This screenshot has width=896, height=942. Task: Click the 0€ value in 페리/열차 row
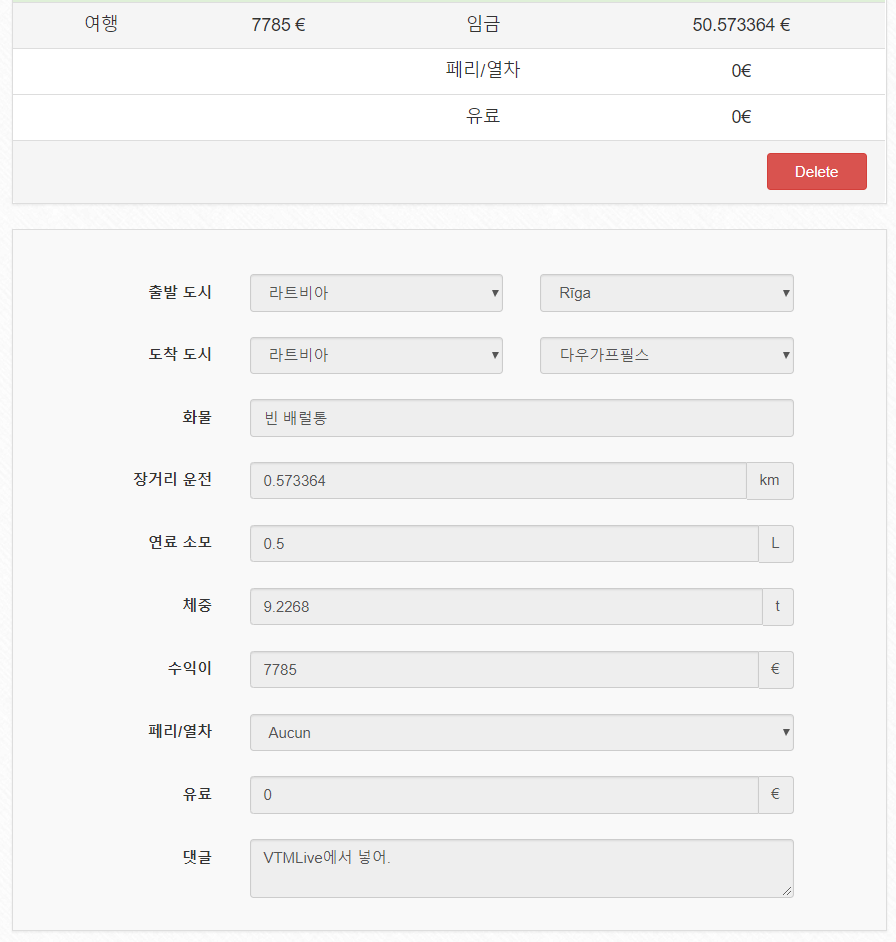click(741, 71)
